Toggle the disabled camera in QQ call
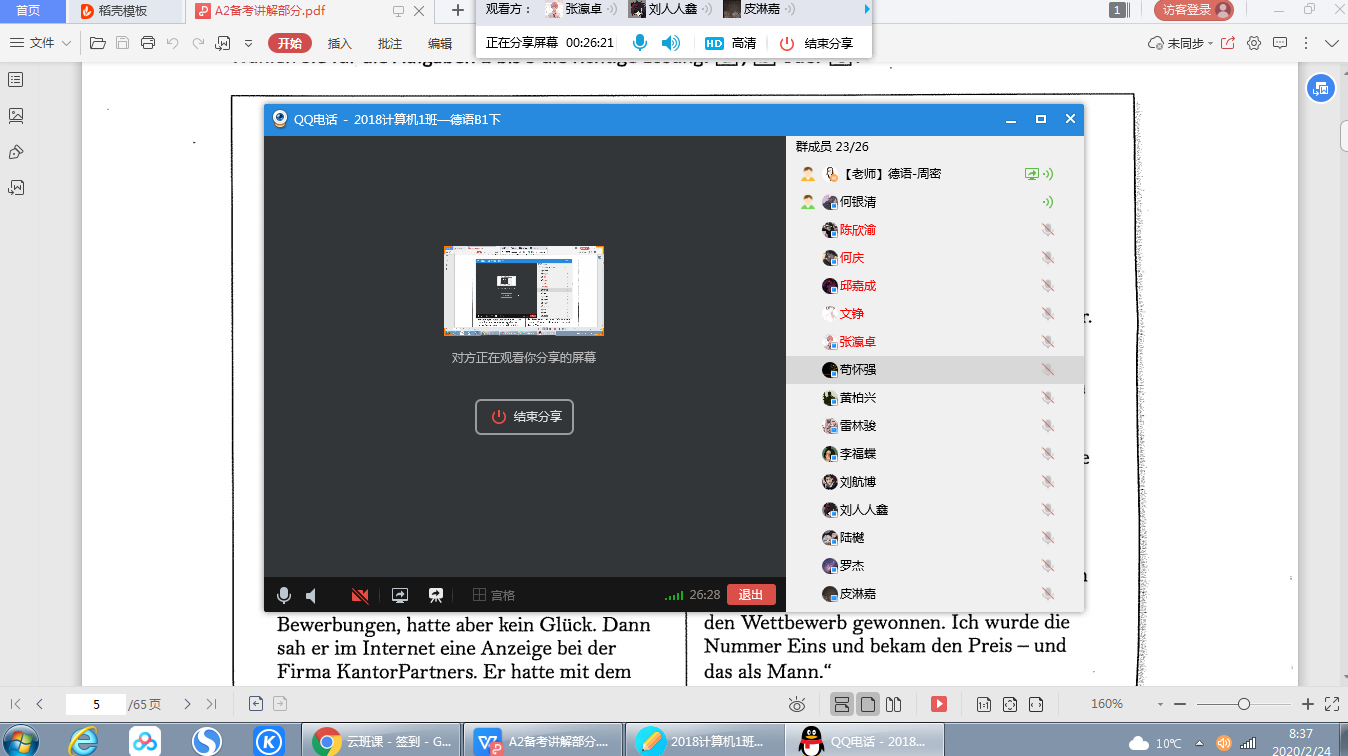The width and height of the screenshot is (1348, 756). coord(360,596)
